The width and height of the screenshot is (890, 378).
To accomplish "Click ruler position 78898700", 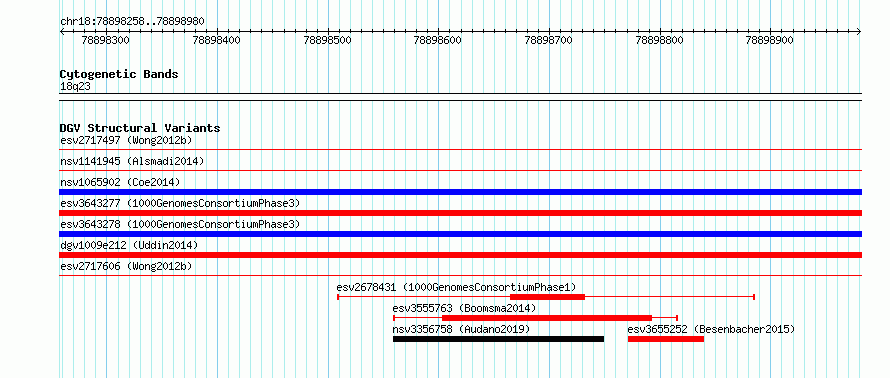I will tap(548, 40).
